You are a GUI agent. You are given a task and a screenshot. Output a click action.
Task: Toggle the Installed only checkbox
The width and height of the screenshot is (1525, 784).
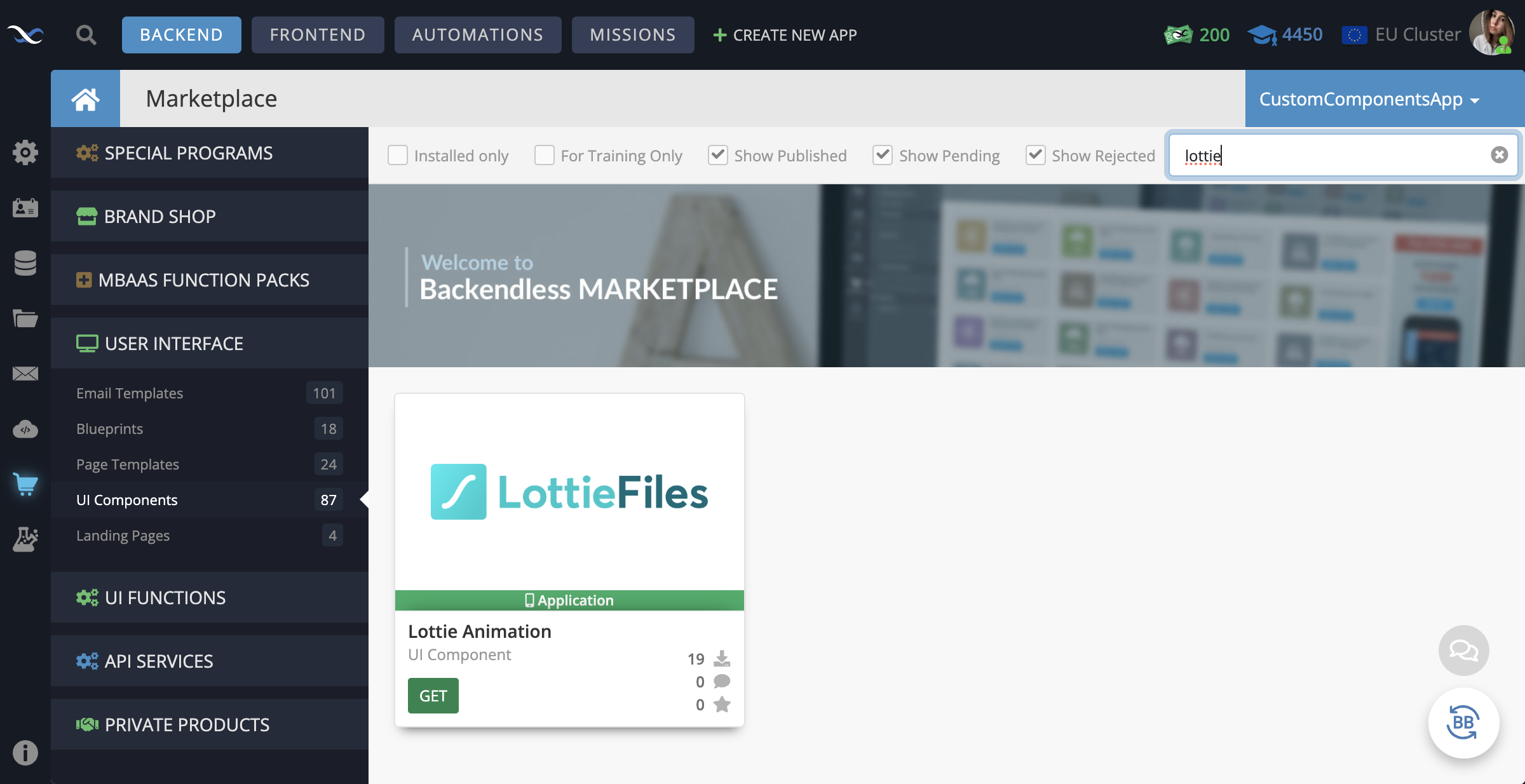pos(398,154)
